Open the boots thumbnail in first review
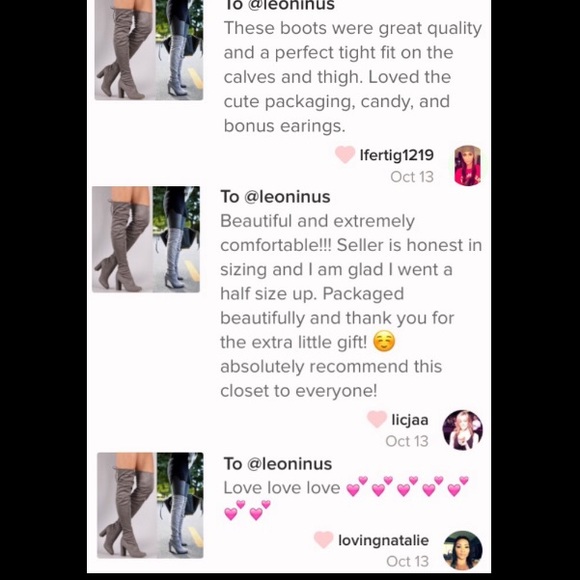Viewport: 580px width, 580px height. click(x=149, y=50)
